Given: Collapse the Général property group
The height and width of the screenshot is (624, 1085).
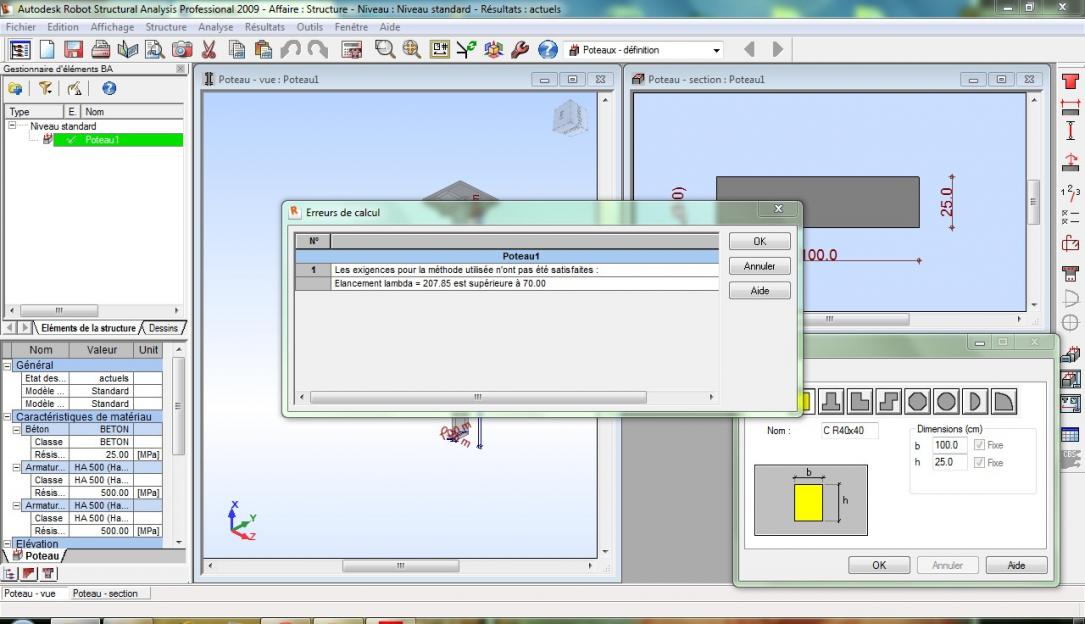Looking at the screenshot, I should pos(8,365).
